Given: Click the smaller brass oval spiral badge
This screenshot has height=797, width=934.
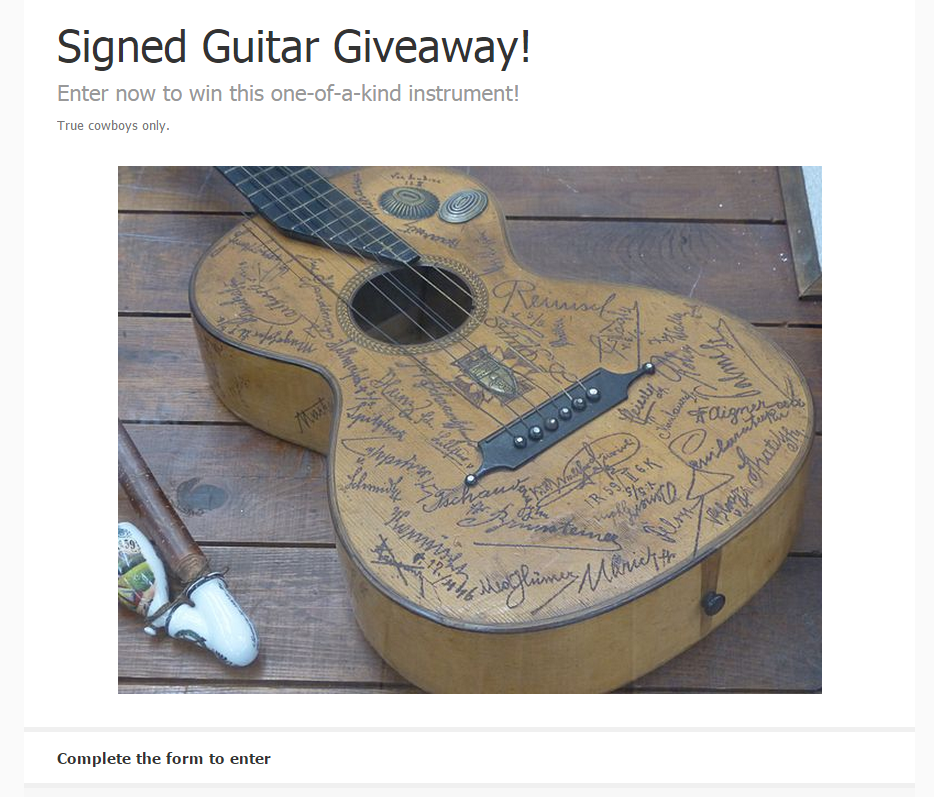Looking at the screenshot, I should 463,206.
